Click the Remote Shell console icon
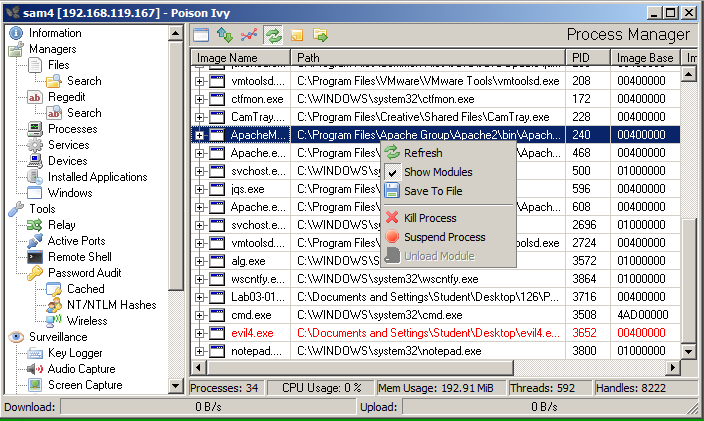The height and width of the screenshot is (421, 704). [x=35, y=257]
